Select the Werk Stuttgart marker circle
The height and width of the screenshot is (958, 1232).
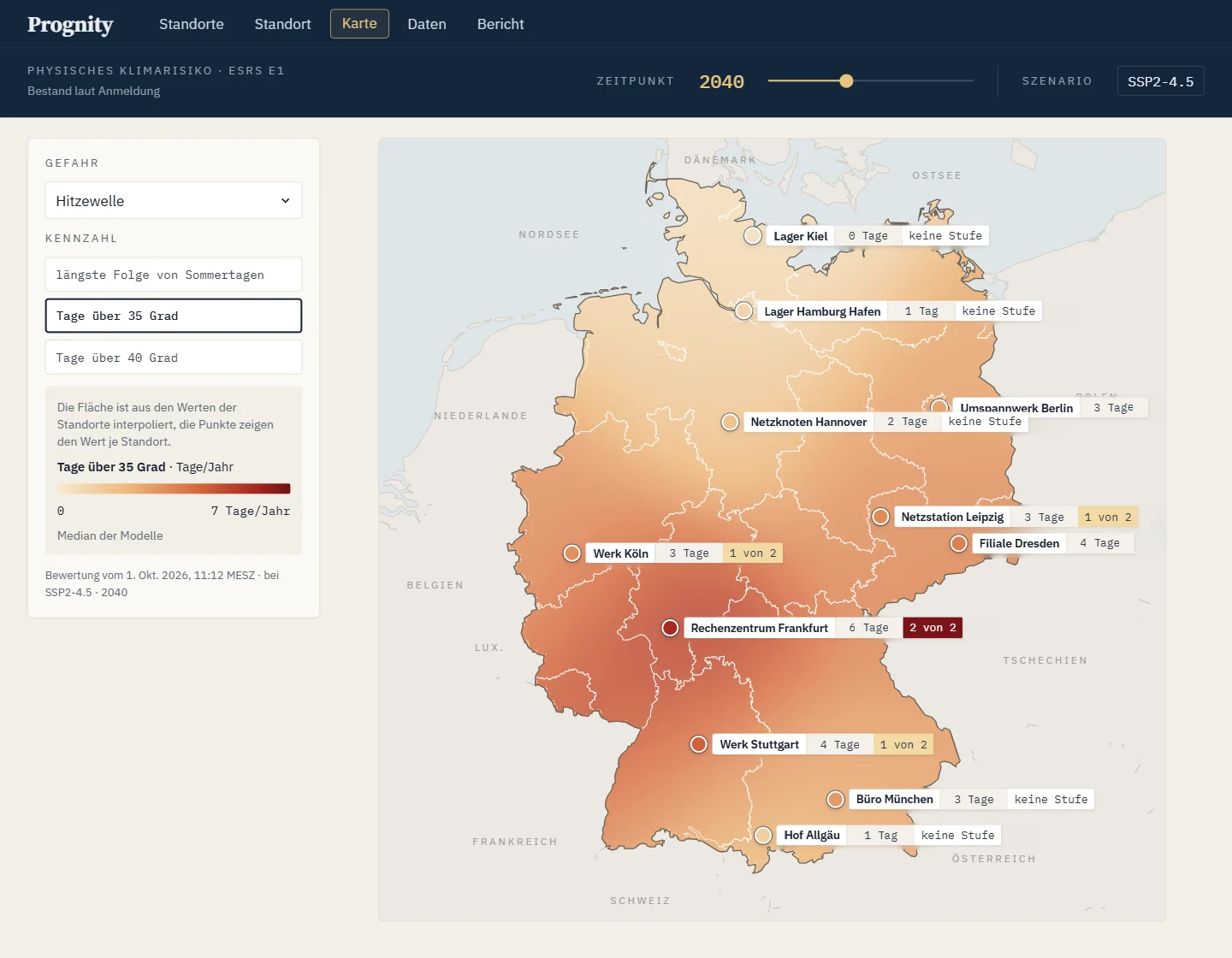tap(699, 744)
